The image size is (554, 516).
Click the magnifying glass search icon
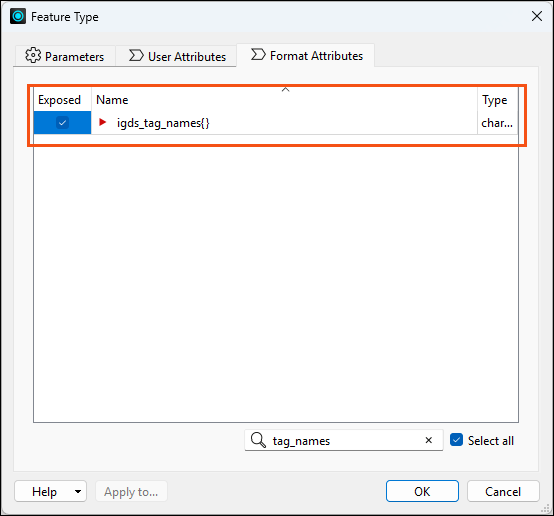[x=258, y=440]
